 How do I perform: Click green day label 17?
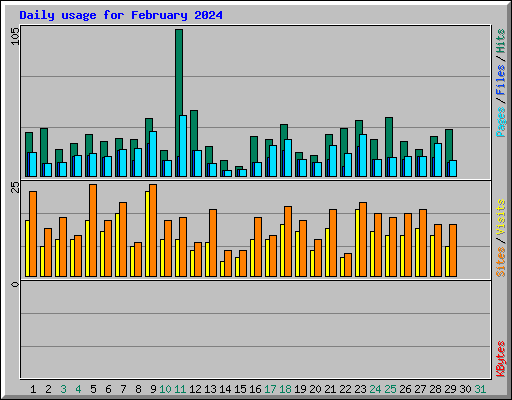(x=270, y=389)
